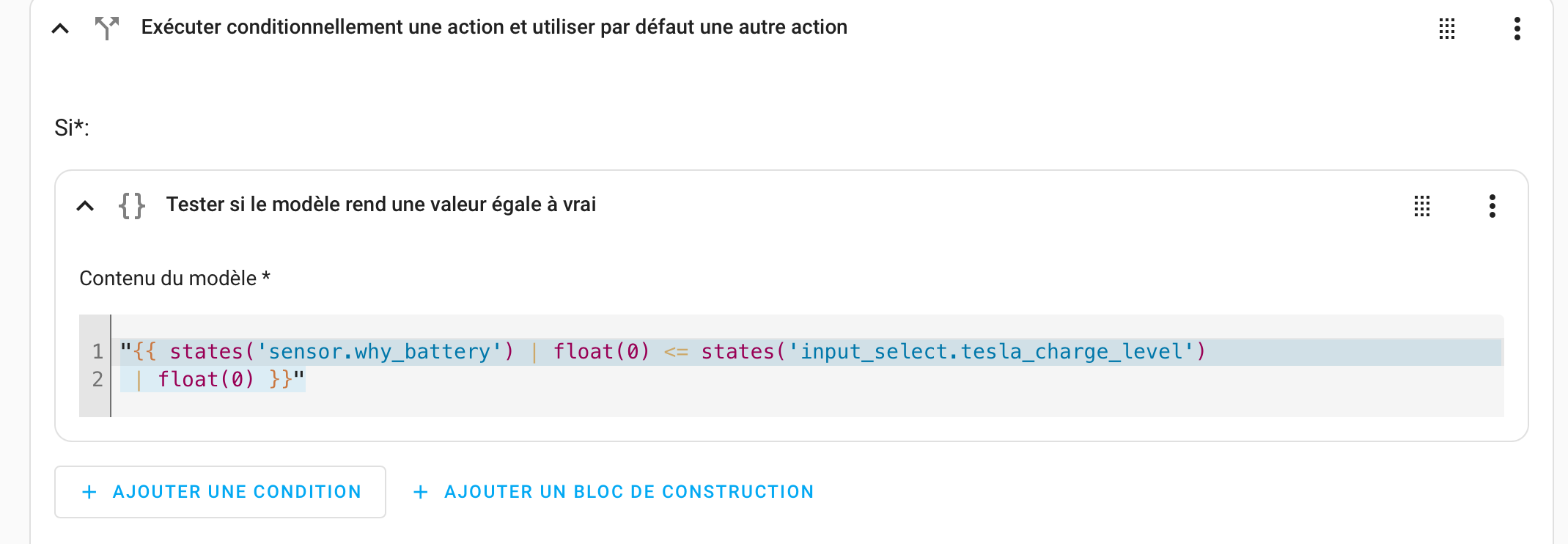Grab the outer action drag handle

pos(1447,29)
